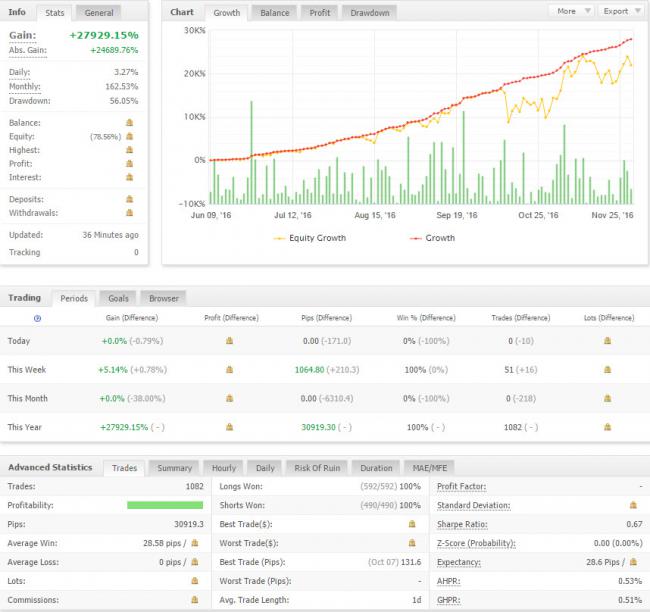Click the lock icon beside Equity percentage
Image resolution: width=650 pixels, height=612 pixels.
click(x=129, y=136)
